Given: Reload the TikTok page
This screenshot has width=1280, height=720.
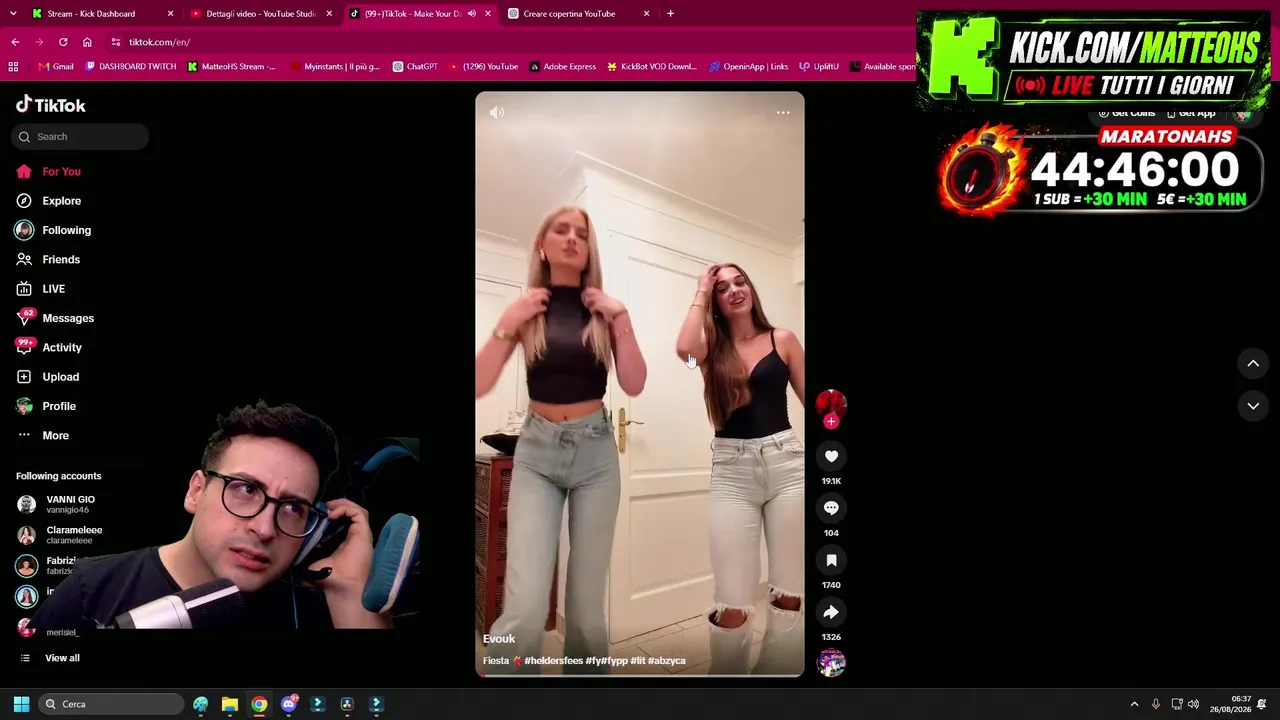Looking at the screenshot, I should pyautogui.click(x=63, y=42).
